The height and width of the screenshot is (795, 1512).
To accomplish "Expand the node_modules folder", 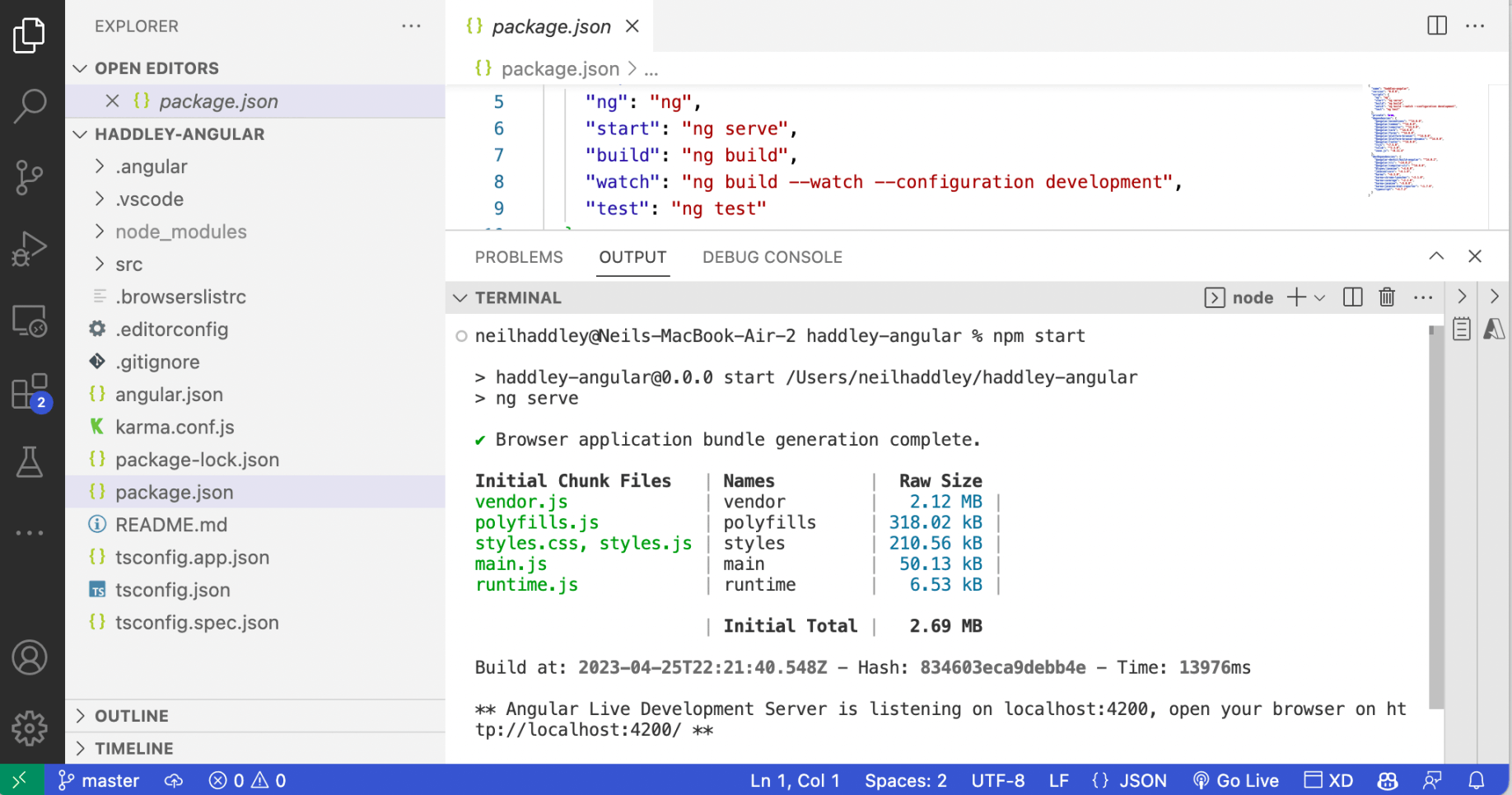I will click(x=181, y=231).
